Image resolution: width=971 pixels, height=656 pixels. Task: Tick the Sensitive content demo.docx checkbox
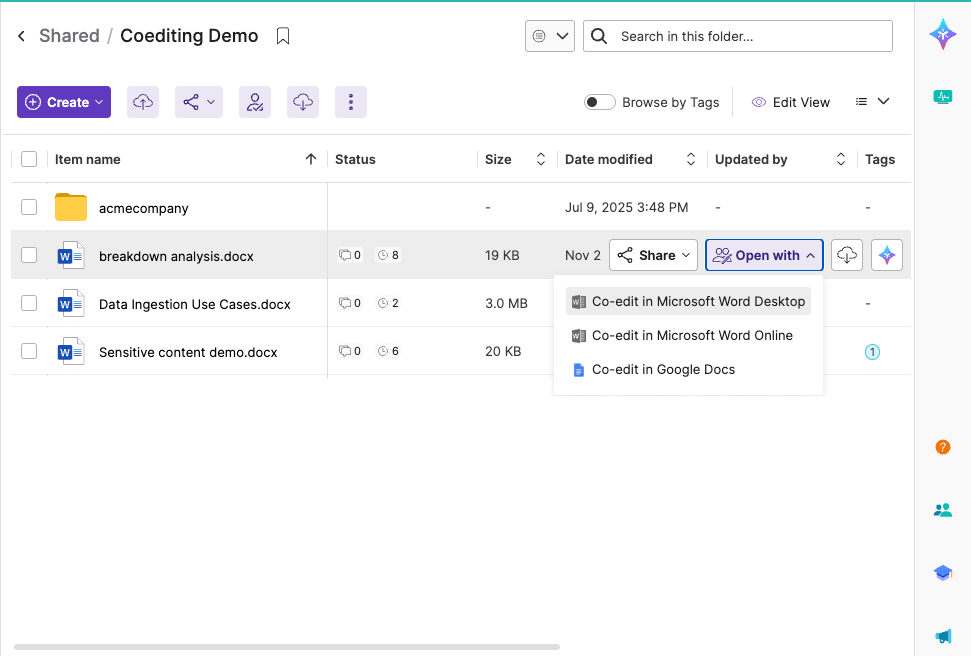tap(29, 351)
